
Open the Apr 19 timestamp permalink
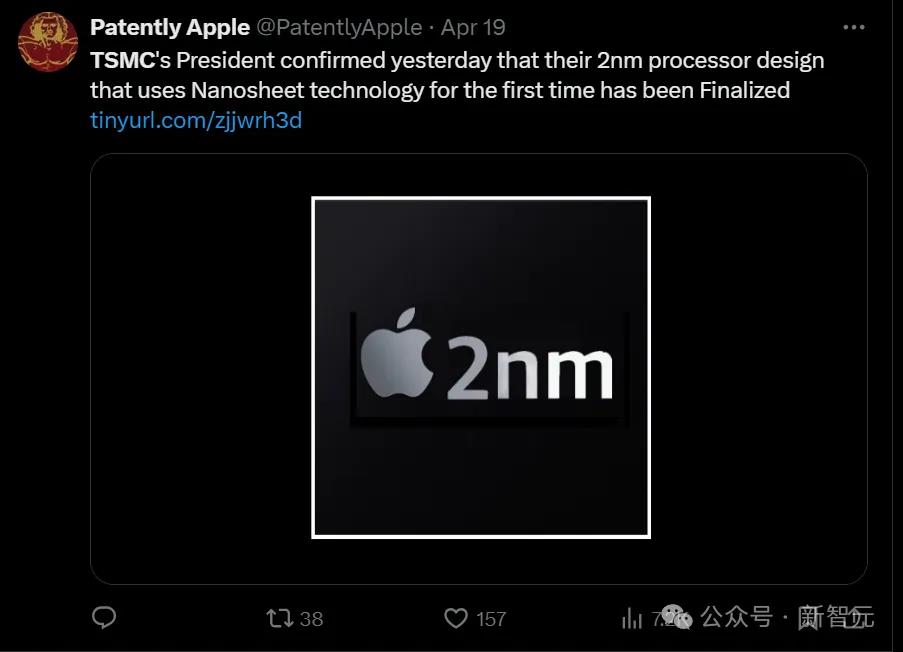[473, 28]
